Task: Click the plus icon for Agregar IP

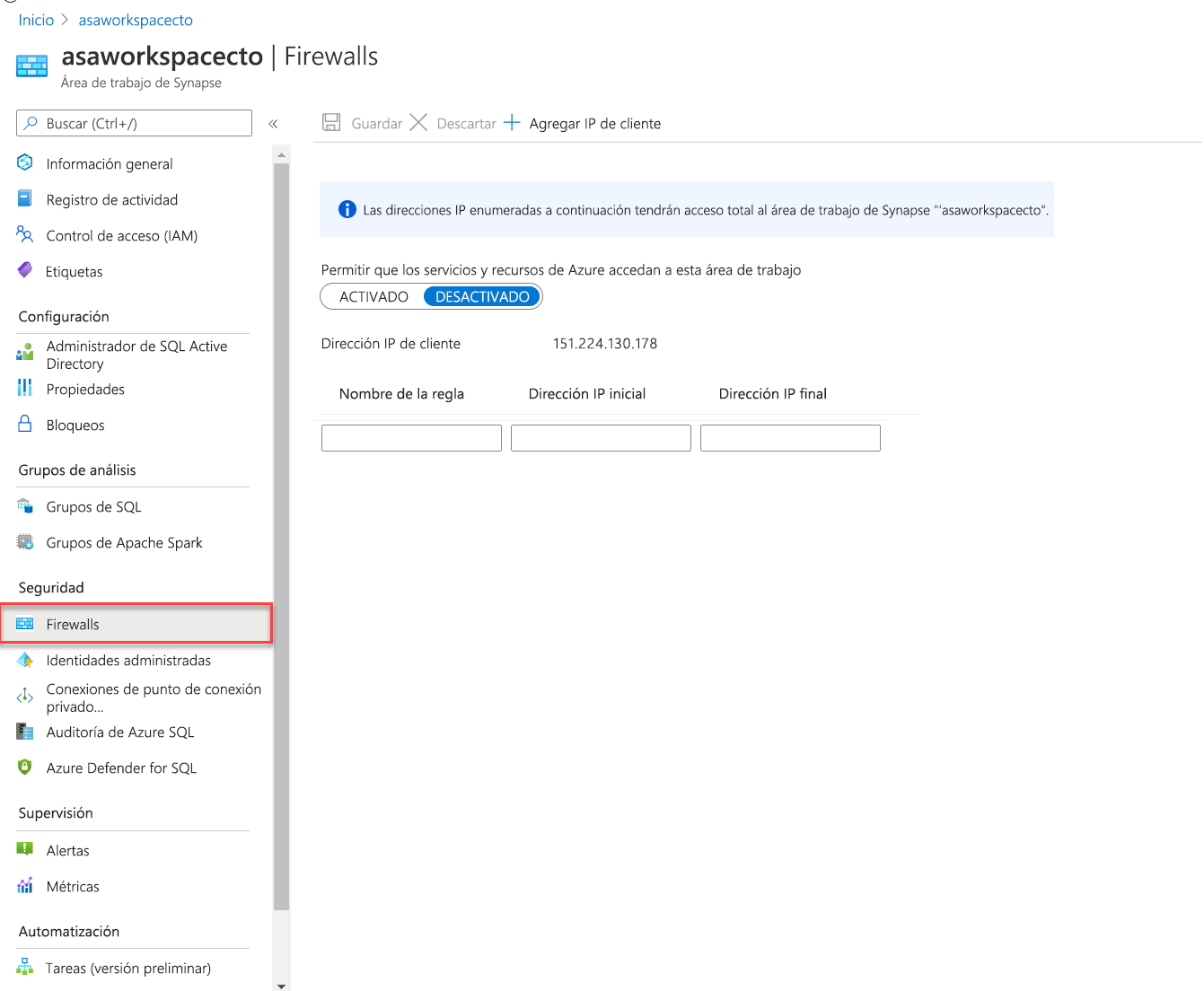Action: pos(512,123)
